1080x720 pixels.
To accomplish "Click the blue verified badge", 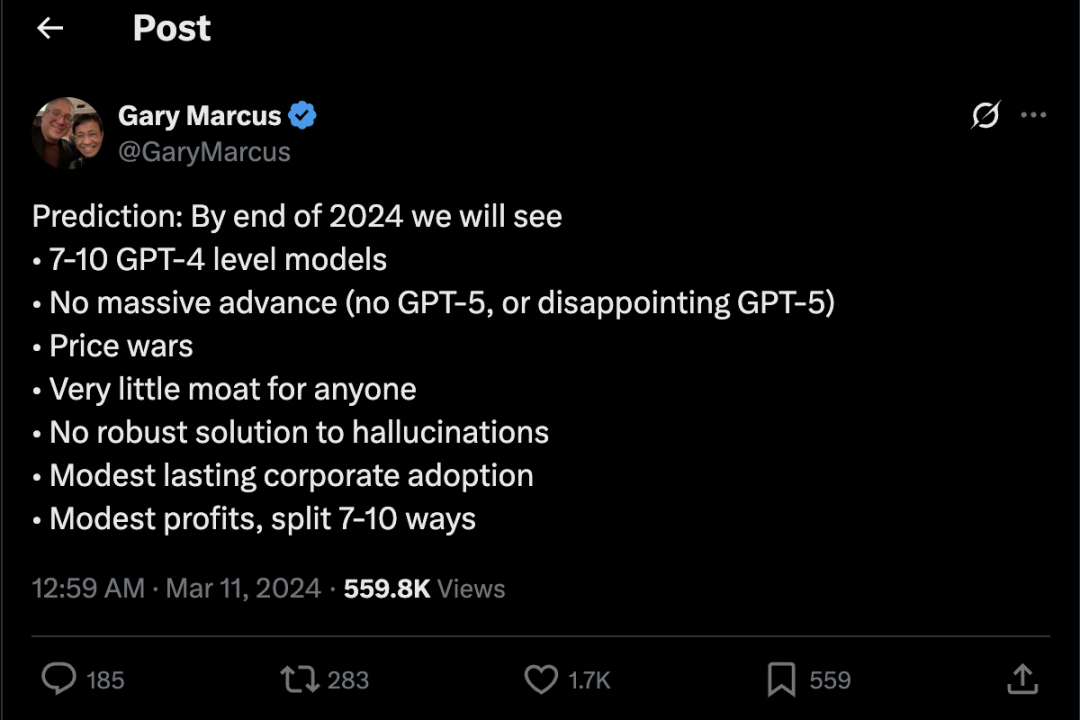I will 302,116.
